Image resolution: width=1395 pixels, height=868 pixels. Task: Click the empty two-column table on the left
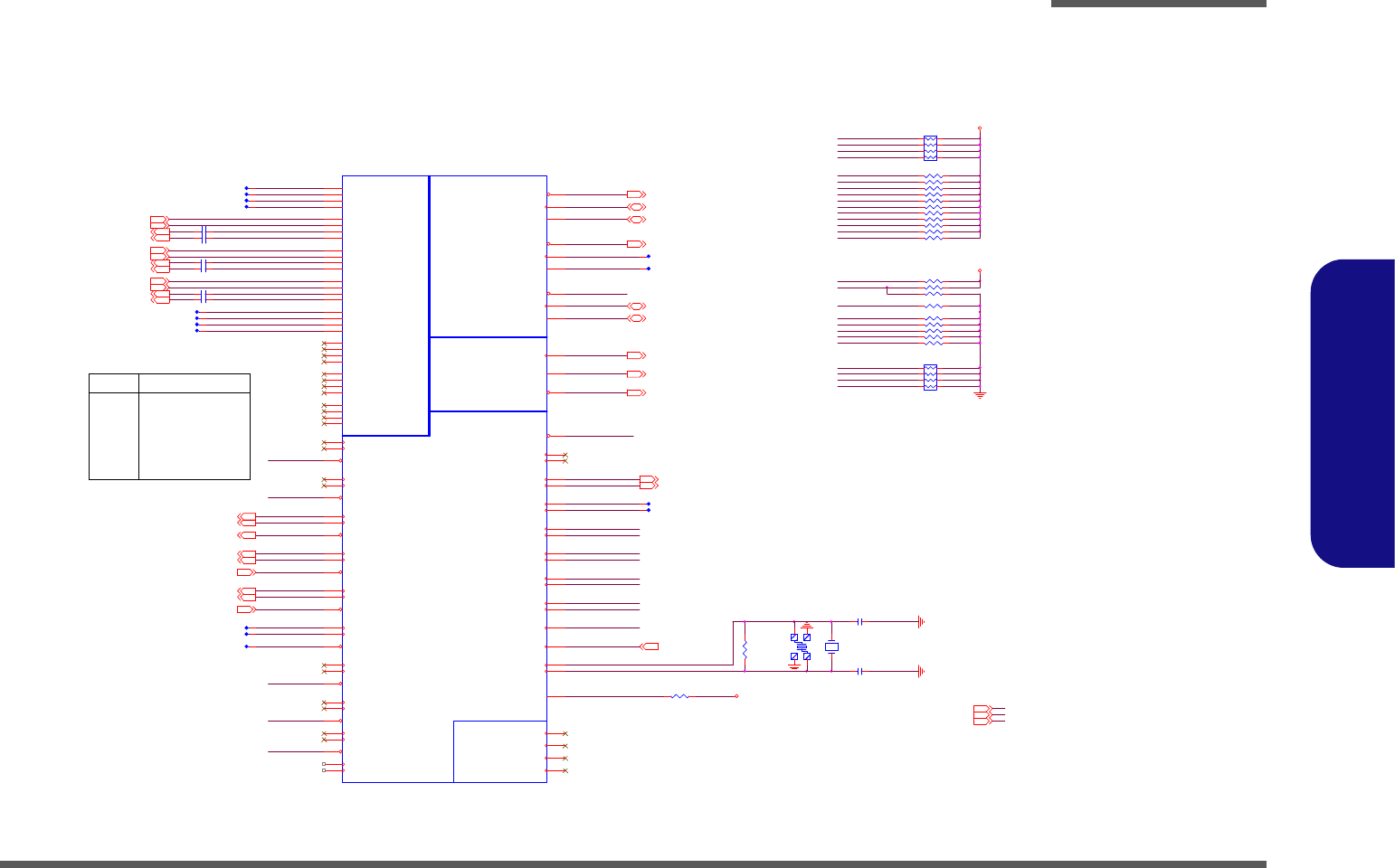pyautogui.click(x=169, y=426)
